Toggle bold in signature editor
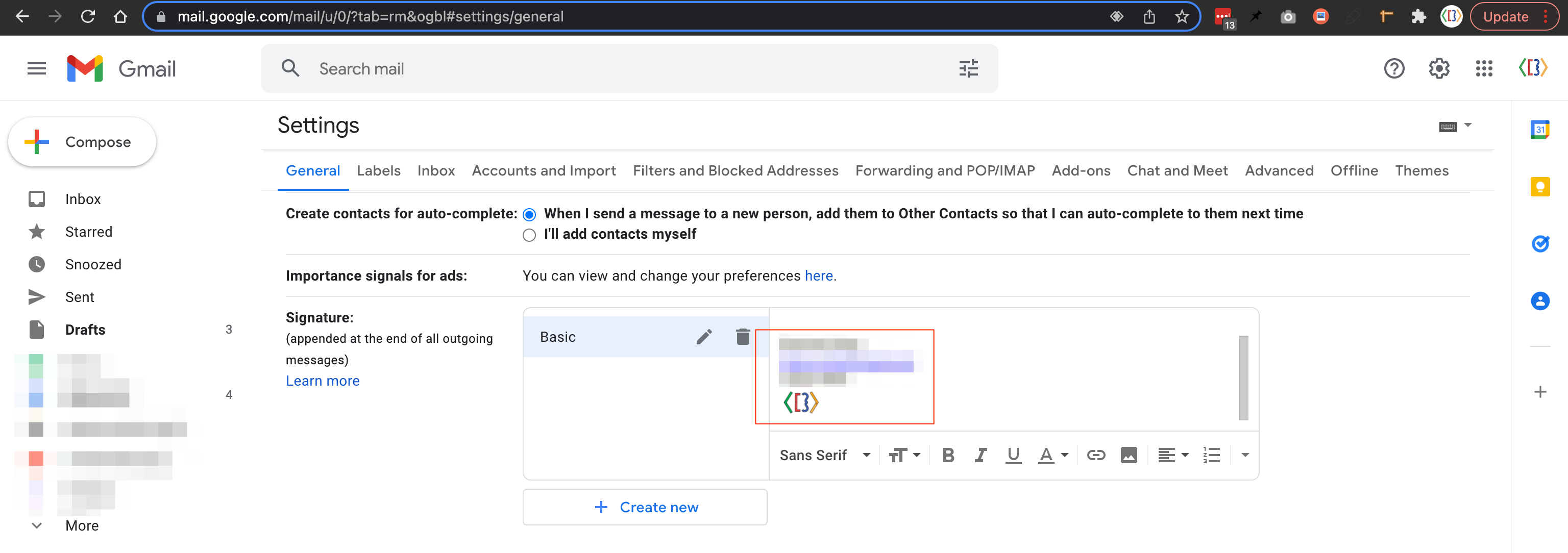The image size is (1568, 553). coord(948,455)
